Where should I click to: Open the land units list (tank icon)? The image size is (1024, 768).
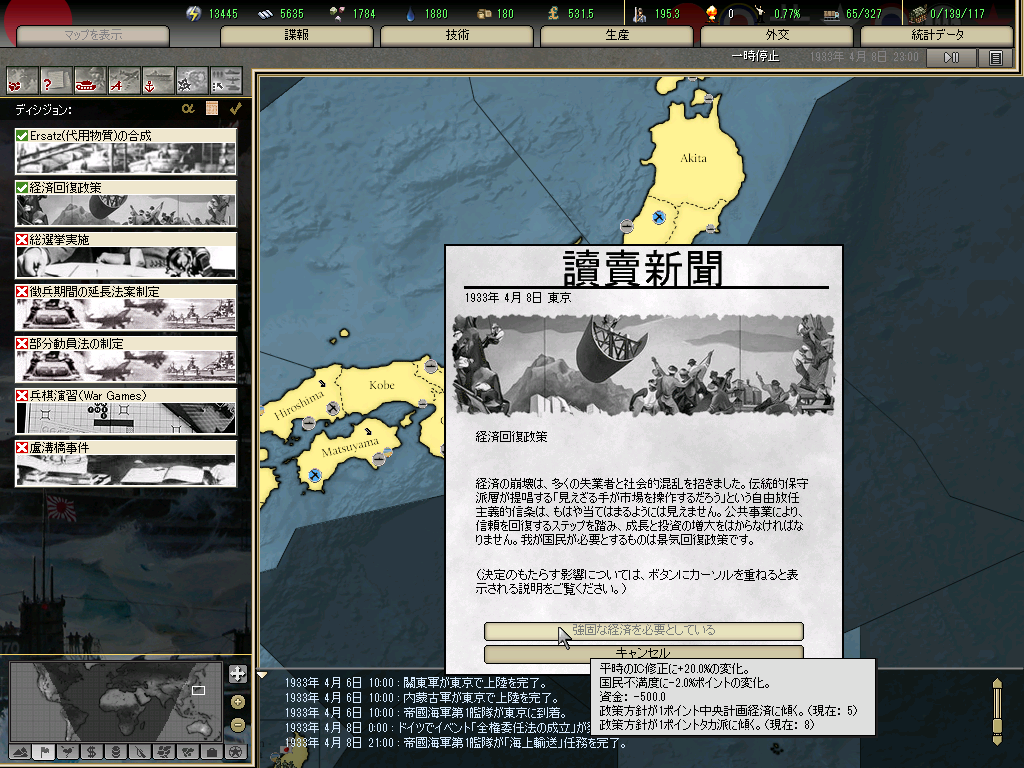(90, 81)
